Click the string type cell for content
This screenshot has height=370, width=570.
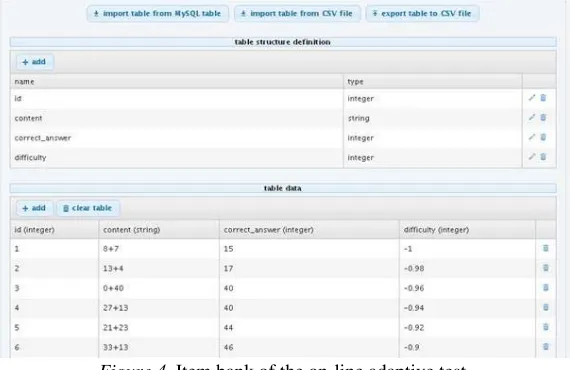click(433, 118)
